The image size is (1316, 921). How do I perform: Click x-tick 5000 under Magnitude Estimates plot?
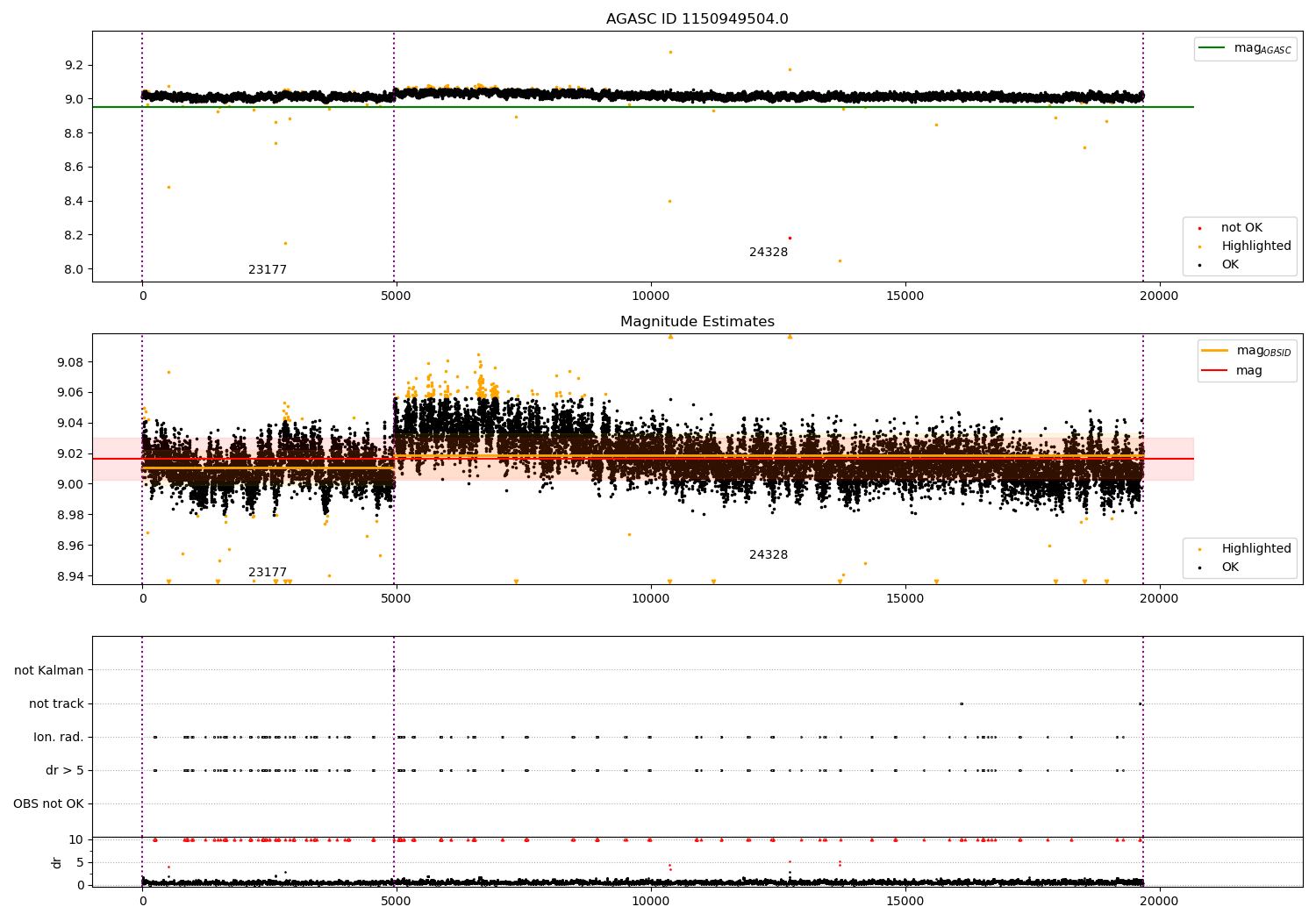click(x=397, y=598)
